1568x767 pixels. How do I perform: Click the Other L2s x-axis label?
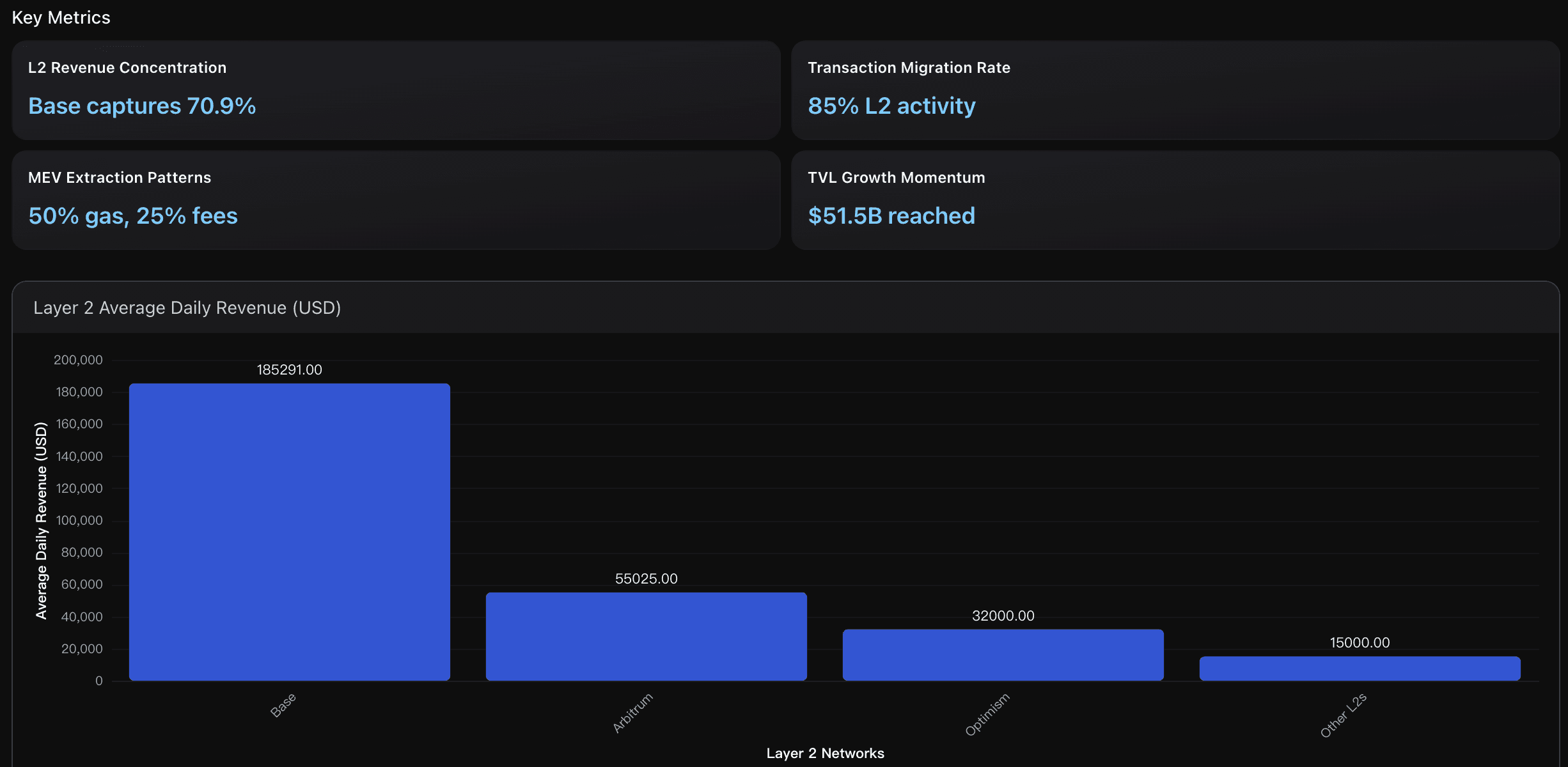1344,715
